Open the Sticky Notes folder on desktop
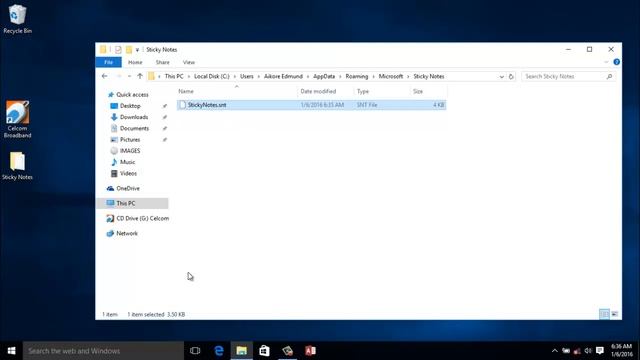Image resolution: width=640 pixels, height=360 pixels. pyautogui.click(x=17, y=166)
